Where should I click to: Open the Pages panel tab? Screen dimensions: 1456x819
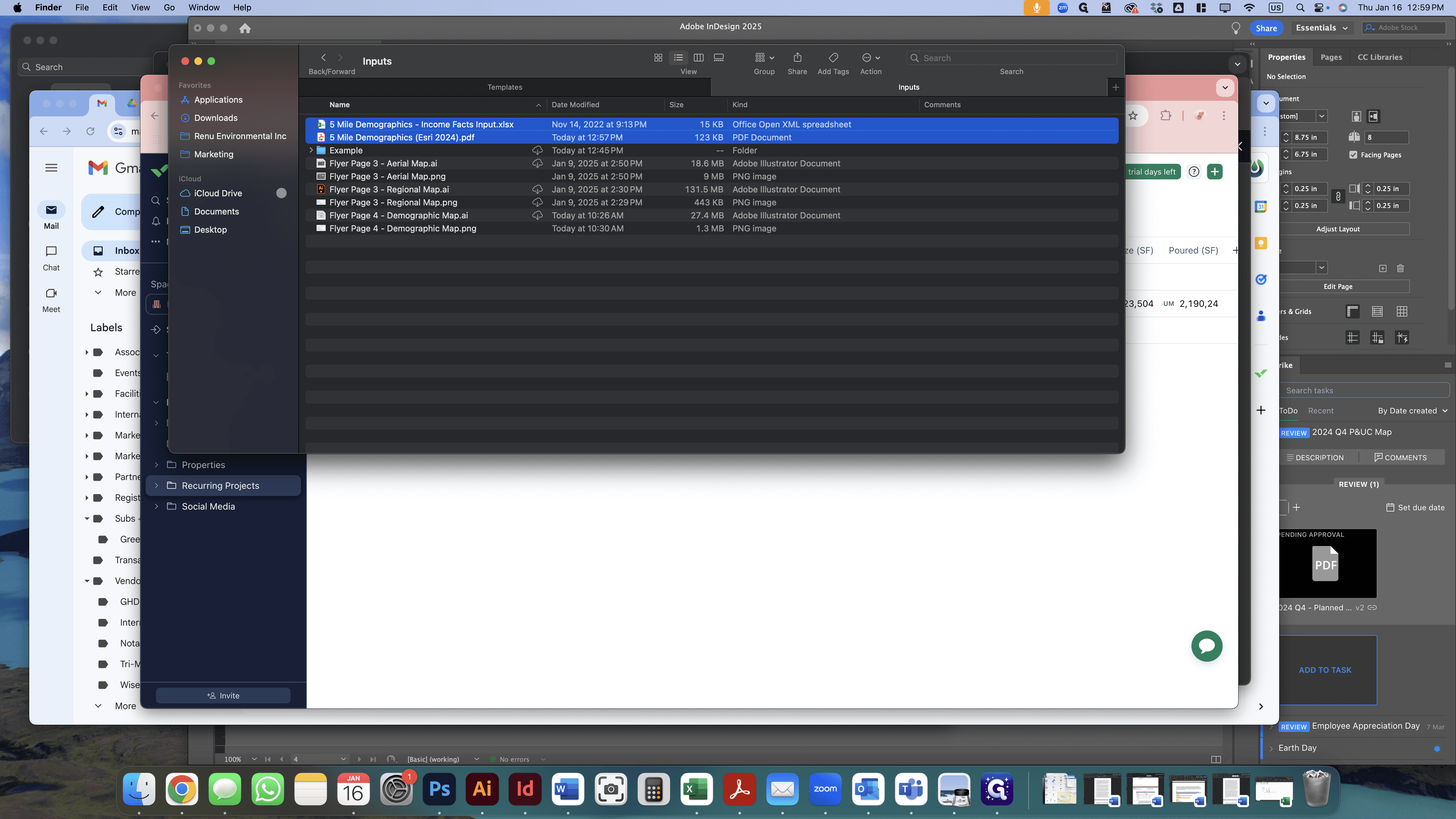click(x=1330, y=57)
